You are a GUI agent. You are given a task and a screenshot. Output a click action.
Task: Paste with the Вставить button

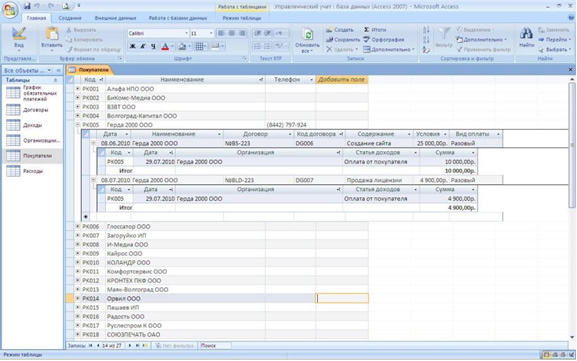(52, 40)
